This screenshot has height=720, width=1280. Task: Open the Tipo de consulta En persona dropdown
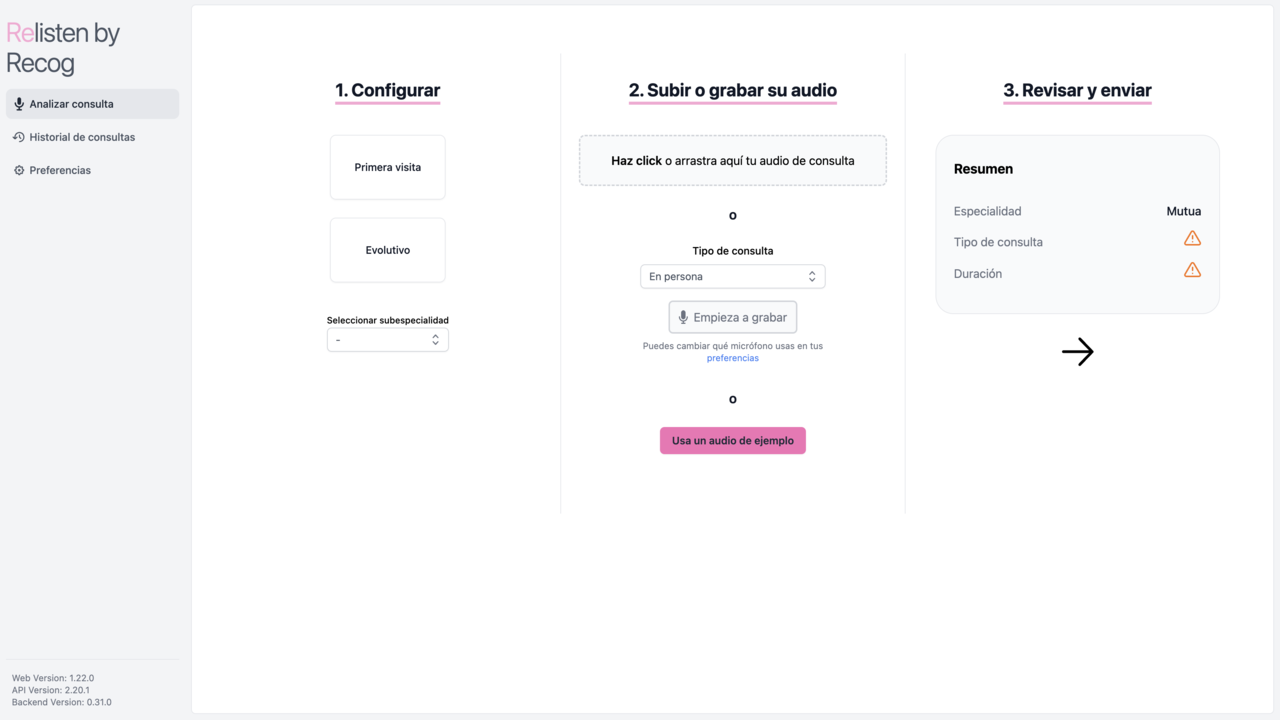click(x=733, y=276)
